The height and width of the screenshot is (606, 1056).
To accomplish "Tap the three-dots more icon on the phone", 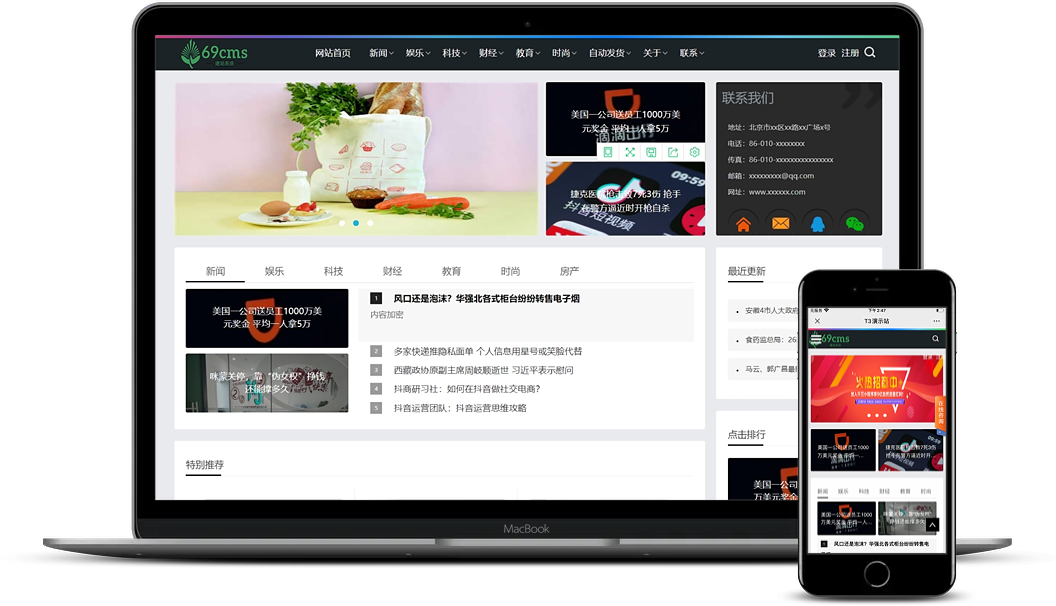I will coord(936,321).
